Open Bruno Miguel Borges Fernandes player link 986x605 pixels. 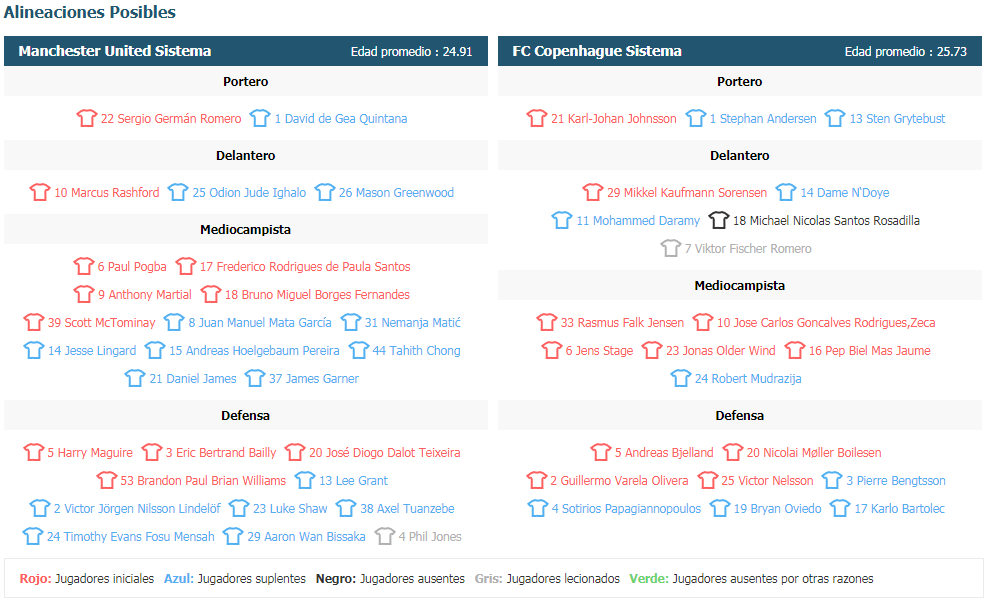coord(317,294)
